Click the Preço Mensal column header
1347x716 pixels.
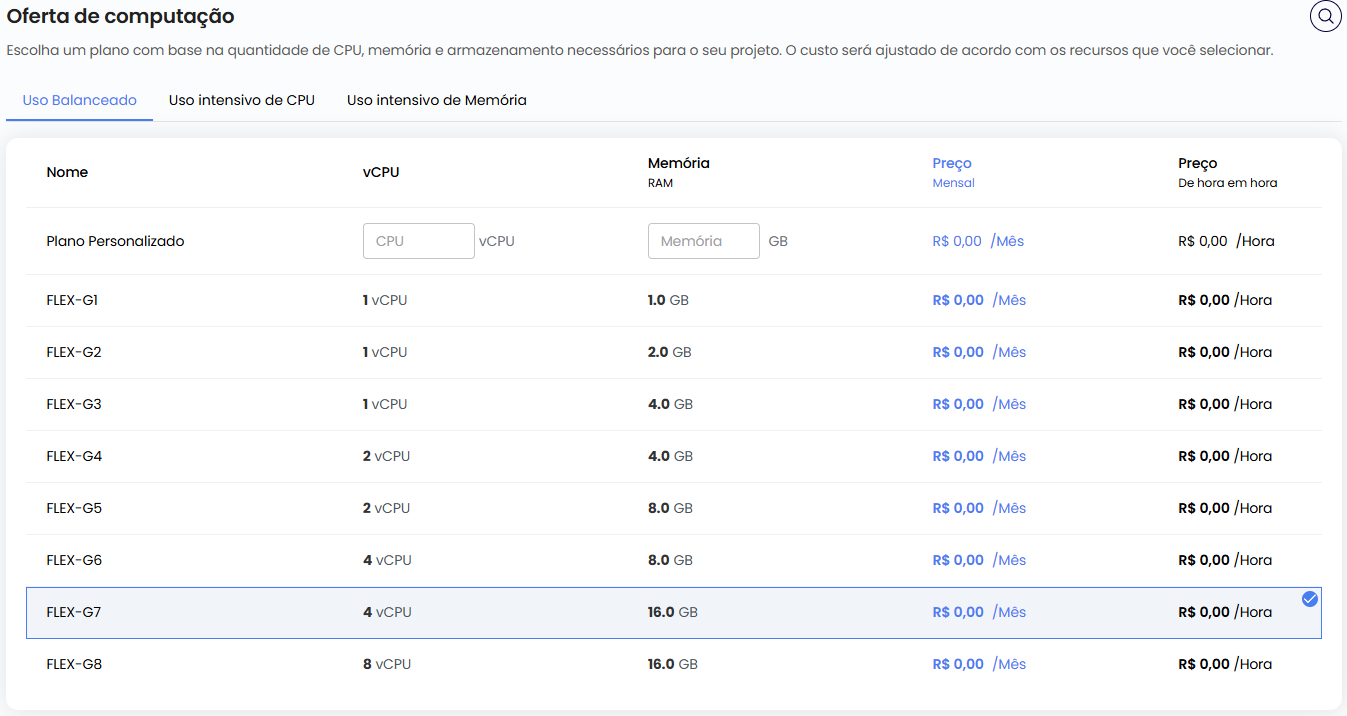953,172
